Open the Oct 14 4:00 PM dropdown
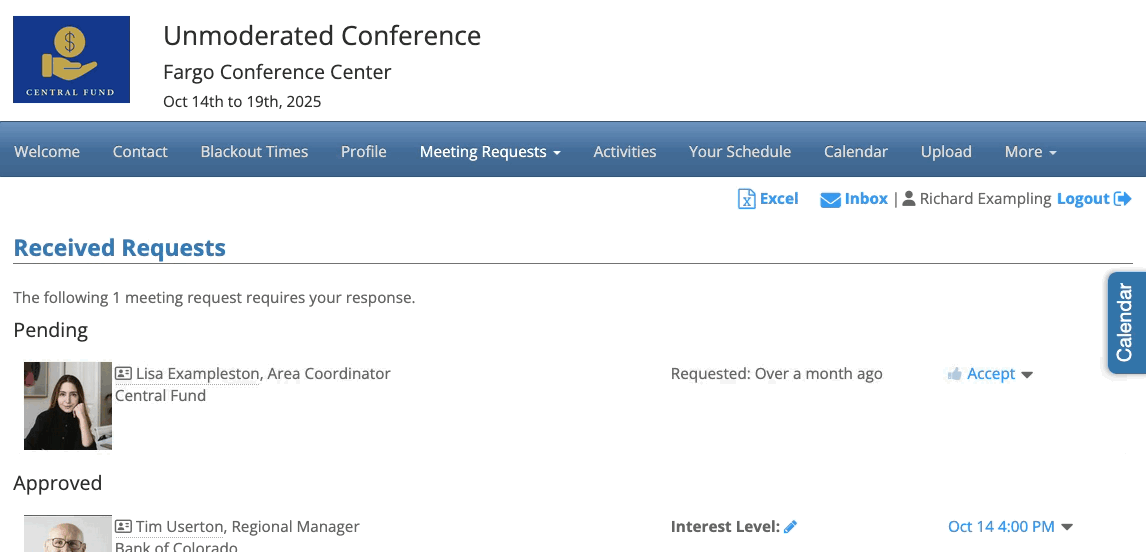Viewport: 1146px width, 552px height. pos(1066,527)
